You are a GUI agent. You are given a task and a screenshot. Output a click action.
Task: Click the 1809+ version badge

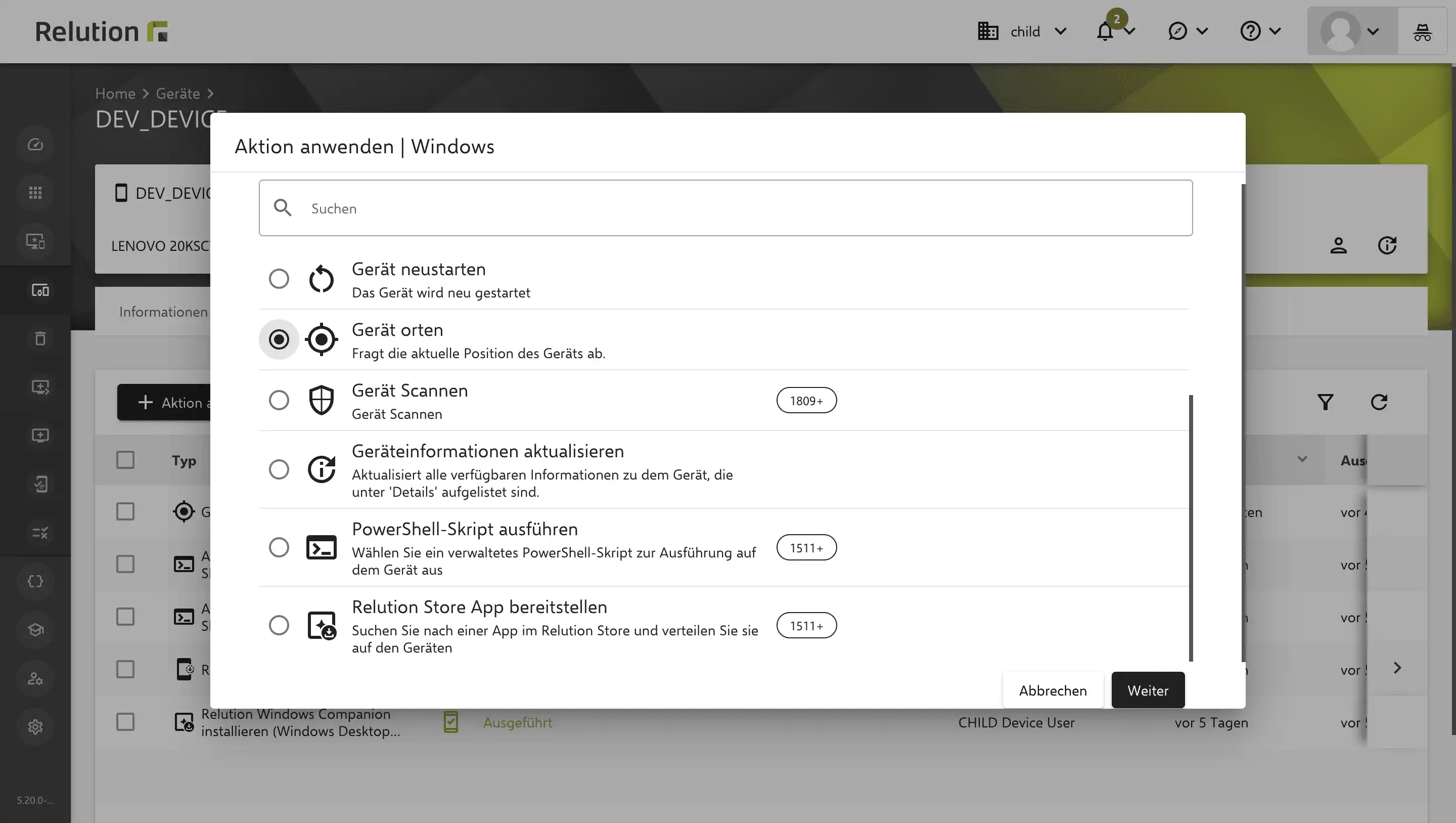tap(806, 401)
